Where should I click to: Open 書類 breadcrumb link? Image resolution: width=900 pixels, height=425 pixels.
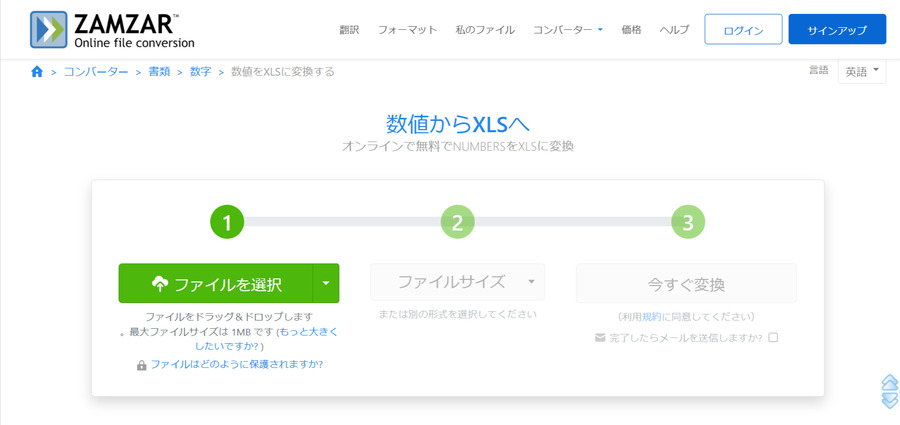[x=160, y=72]
